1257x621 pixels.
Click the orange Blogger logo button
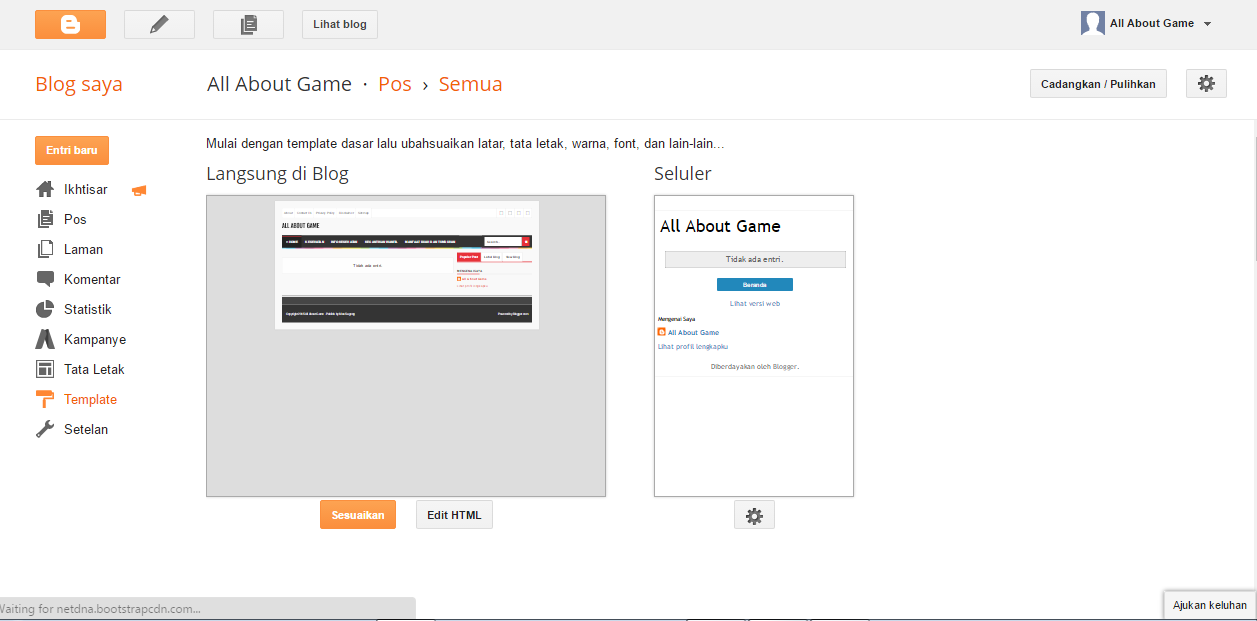coord(70,24)
